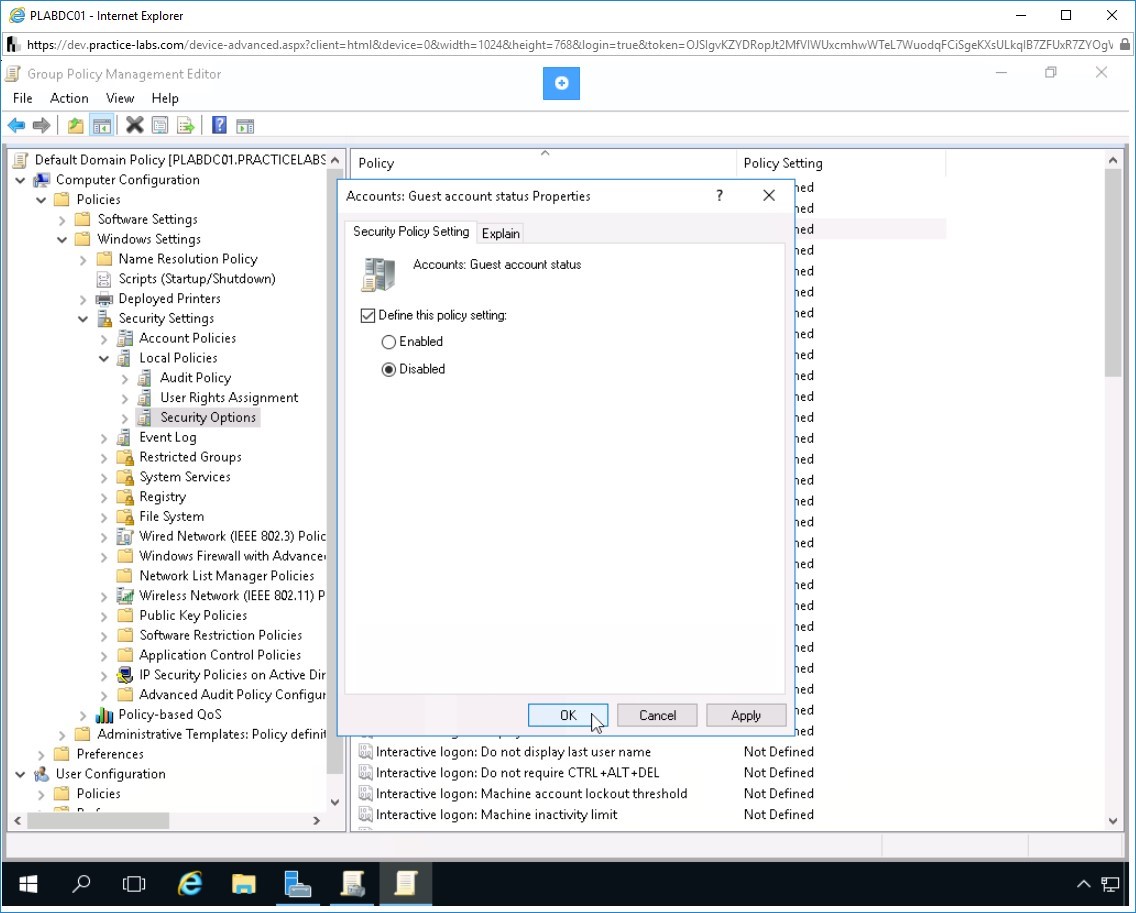1136x913 pixels.
Task: Click the Security Settings icon in the tree
Action: tap(105, 318)
